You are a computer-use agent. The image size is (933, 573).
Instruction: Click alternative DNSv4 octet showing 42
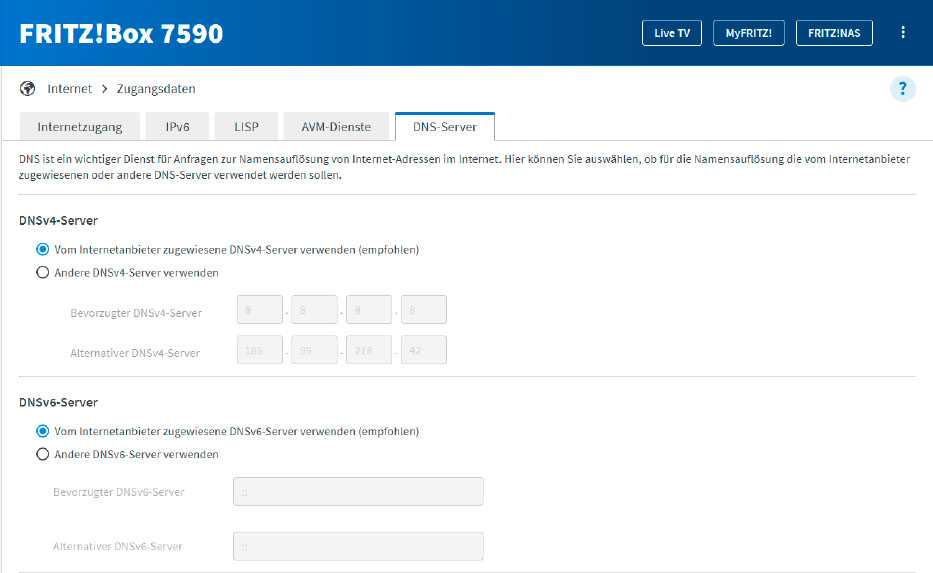[x=424, y=350]
